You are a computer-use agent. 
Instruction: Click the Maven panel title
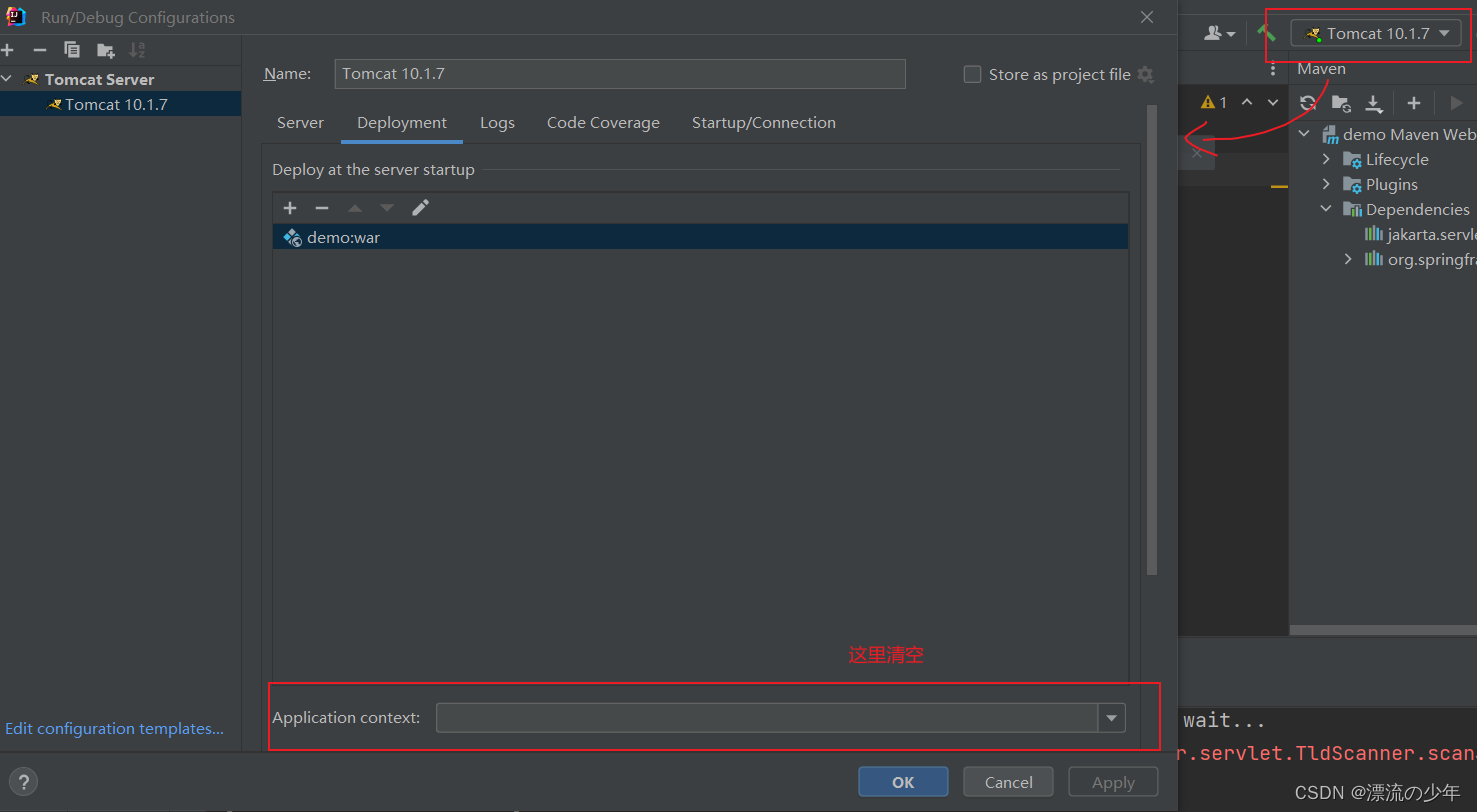[1321, 69]
